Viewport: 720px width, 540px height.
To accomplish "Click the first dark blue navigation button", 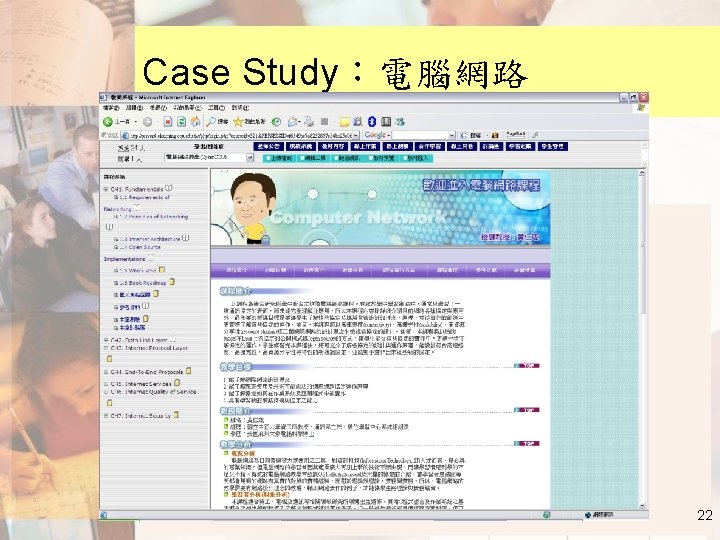I will [x=269, y=146].
